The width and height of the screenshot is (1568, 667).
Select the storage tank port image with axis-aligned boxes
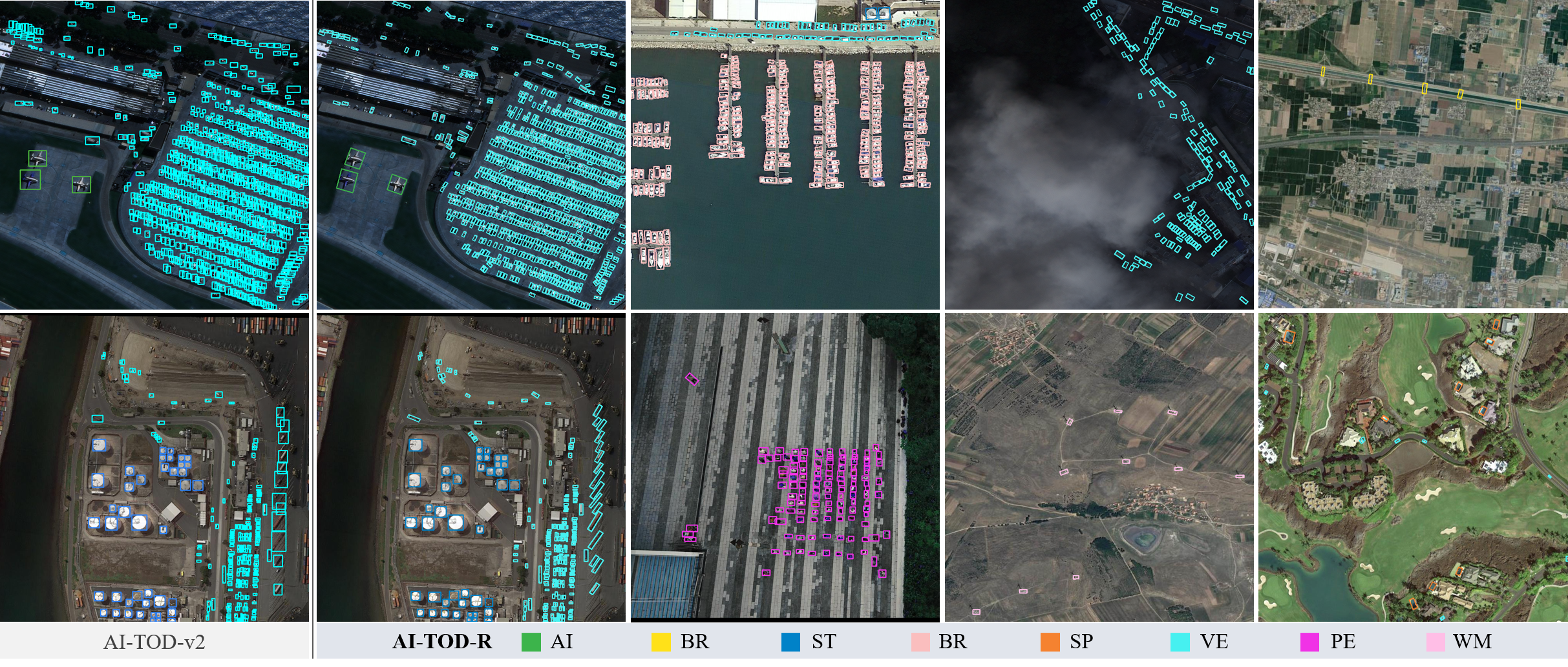point(154,467)
